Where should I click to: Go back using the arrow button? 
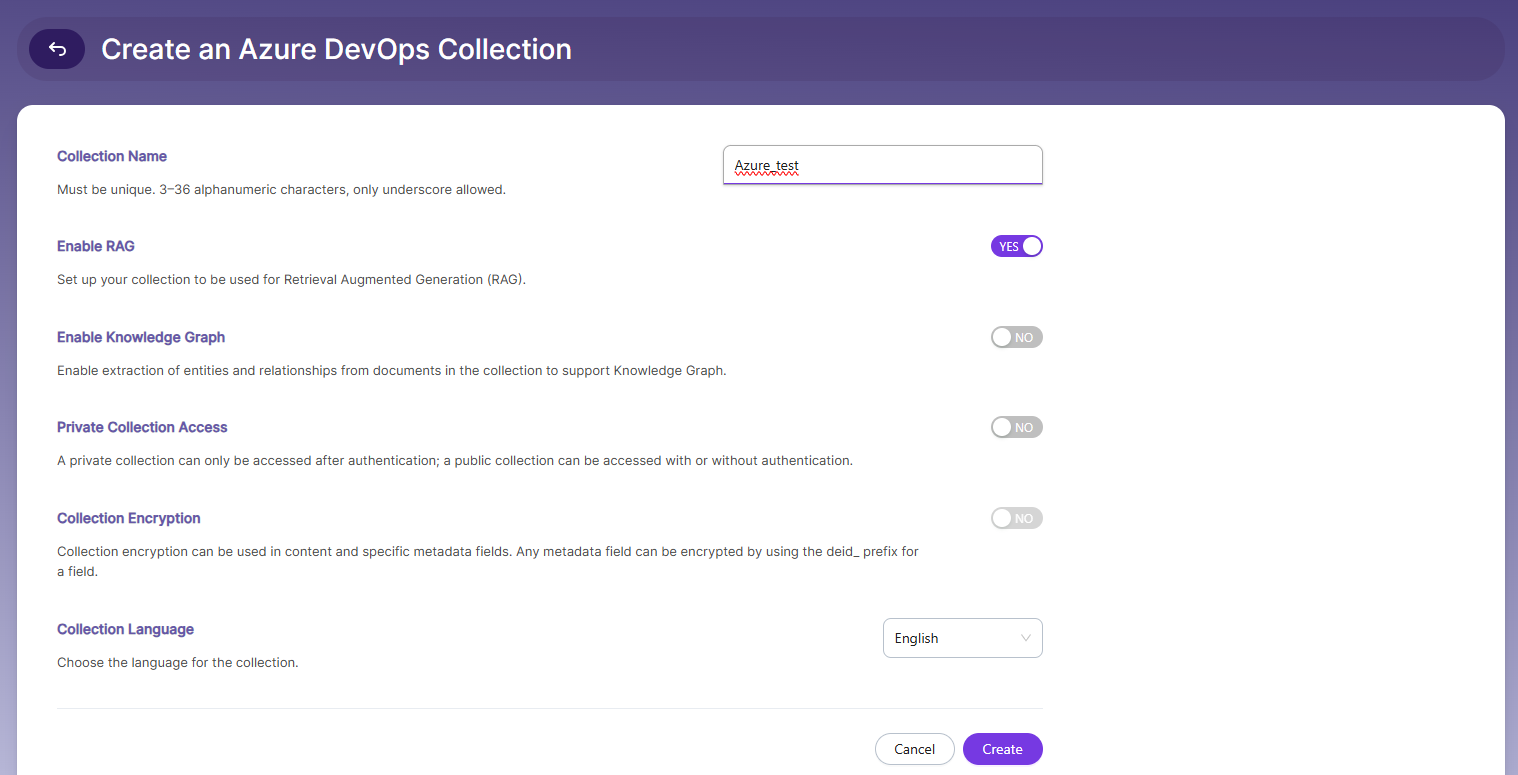(x=57, y=49)
